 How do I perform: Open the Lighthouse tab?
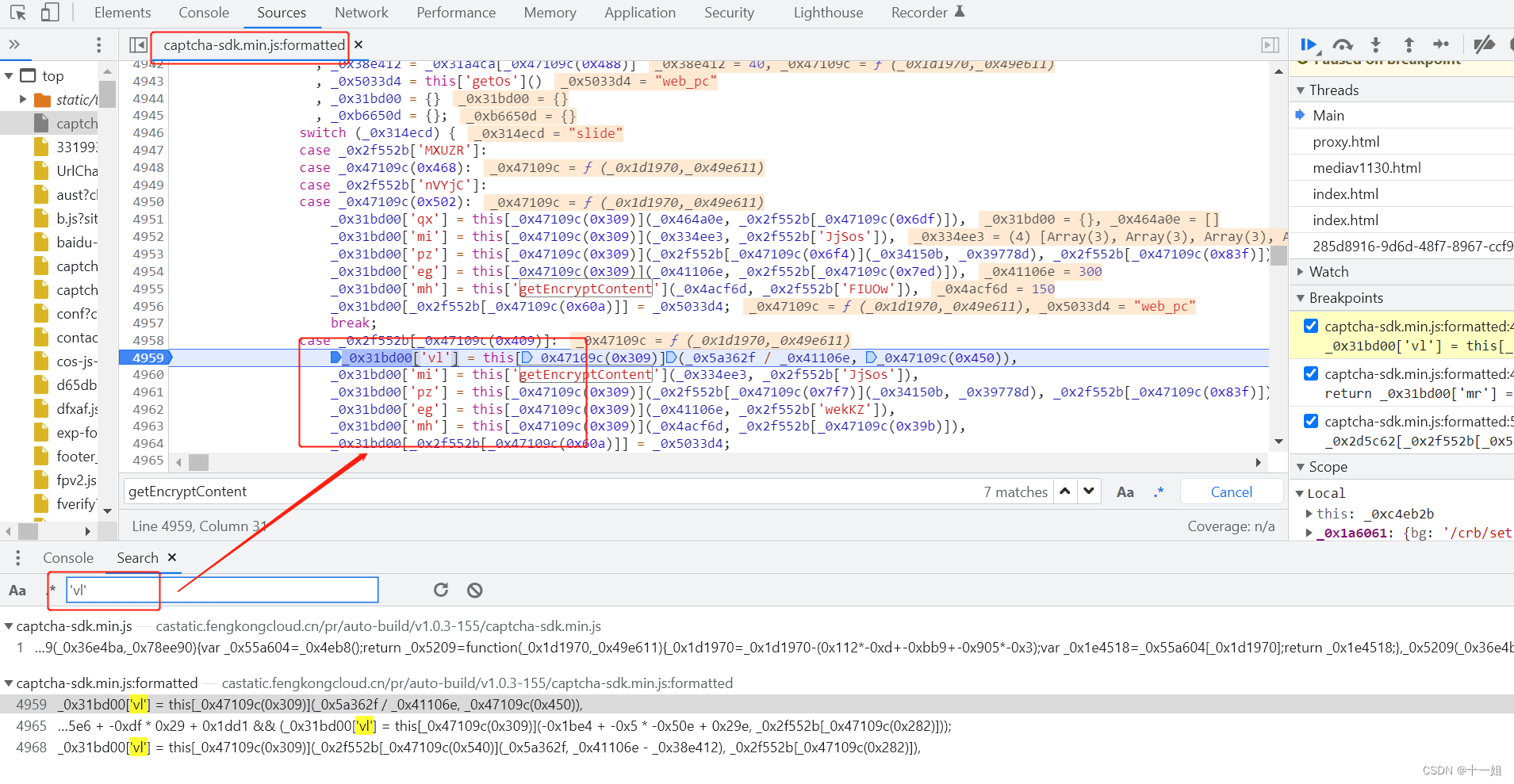828,13
